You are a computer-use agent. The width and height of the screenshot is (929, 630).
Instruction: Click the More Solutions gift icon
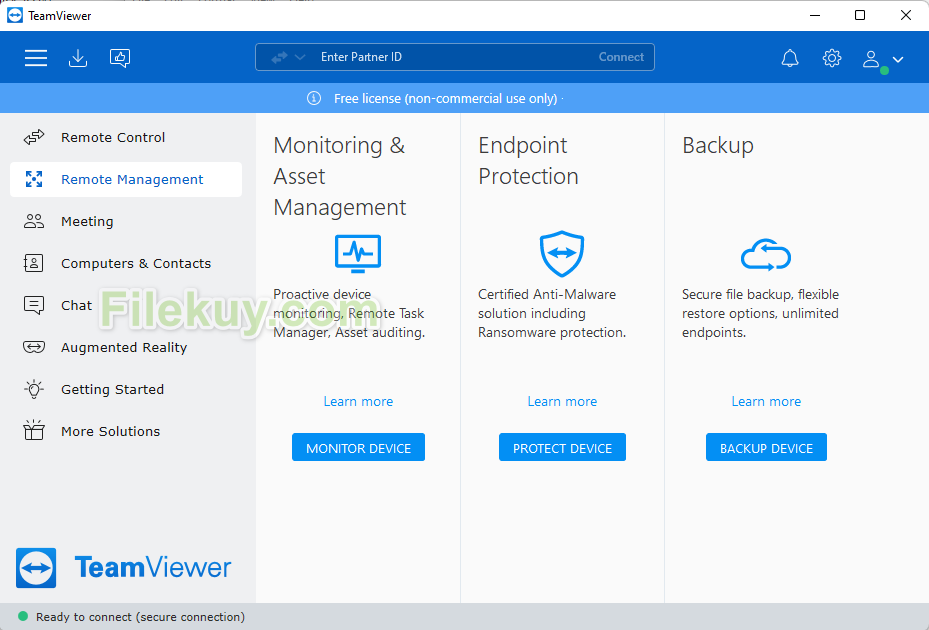tap(34, 430)
